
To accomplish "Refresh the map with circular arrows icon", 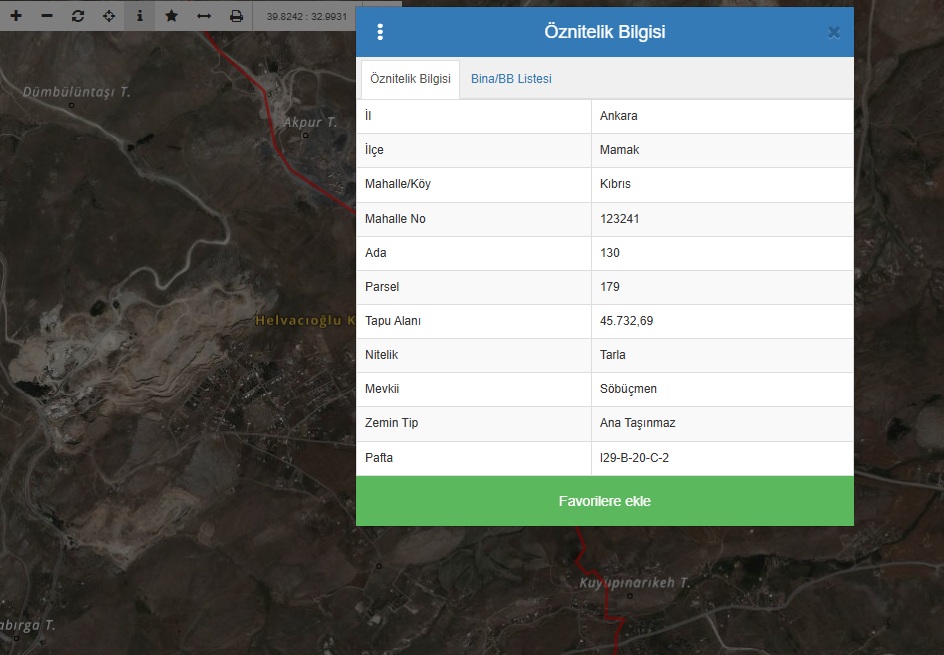I will coord(78,16).
